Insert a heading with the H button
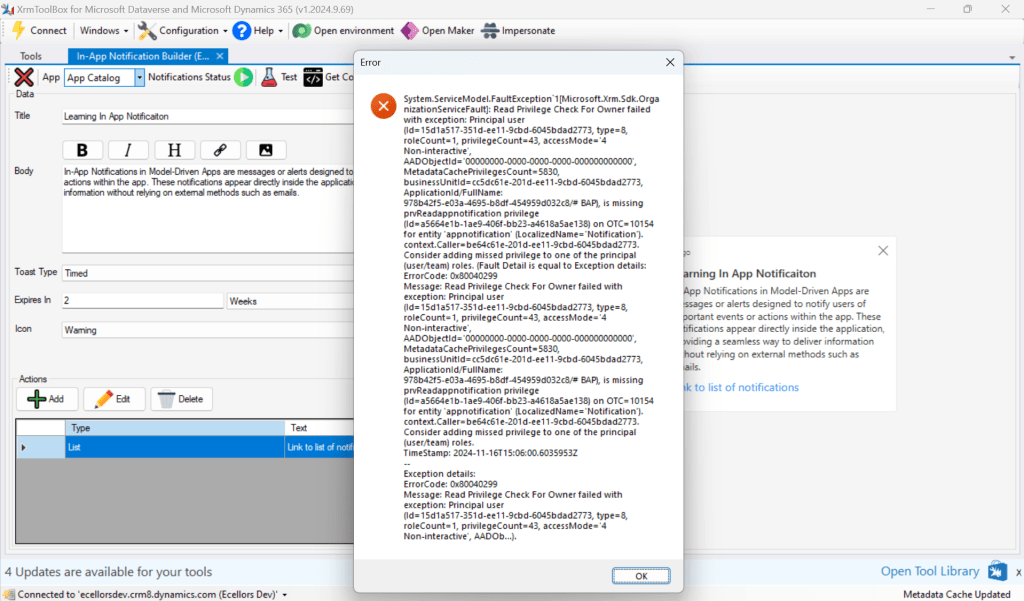1024x601 pixels. pyautogui.click(x=174, y=150)
